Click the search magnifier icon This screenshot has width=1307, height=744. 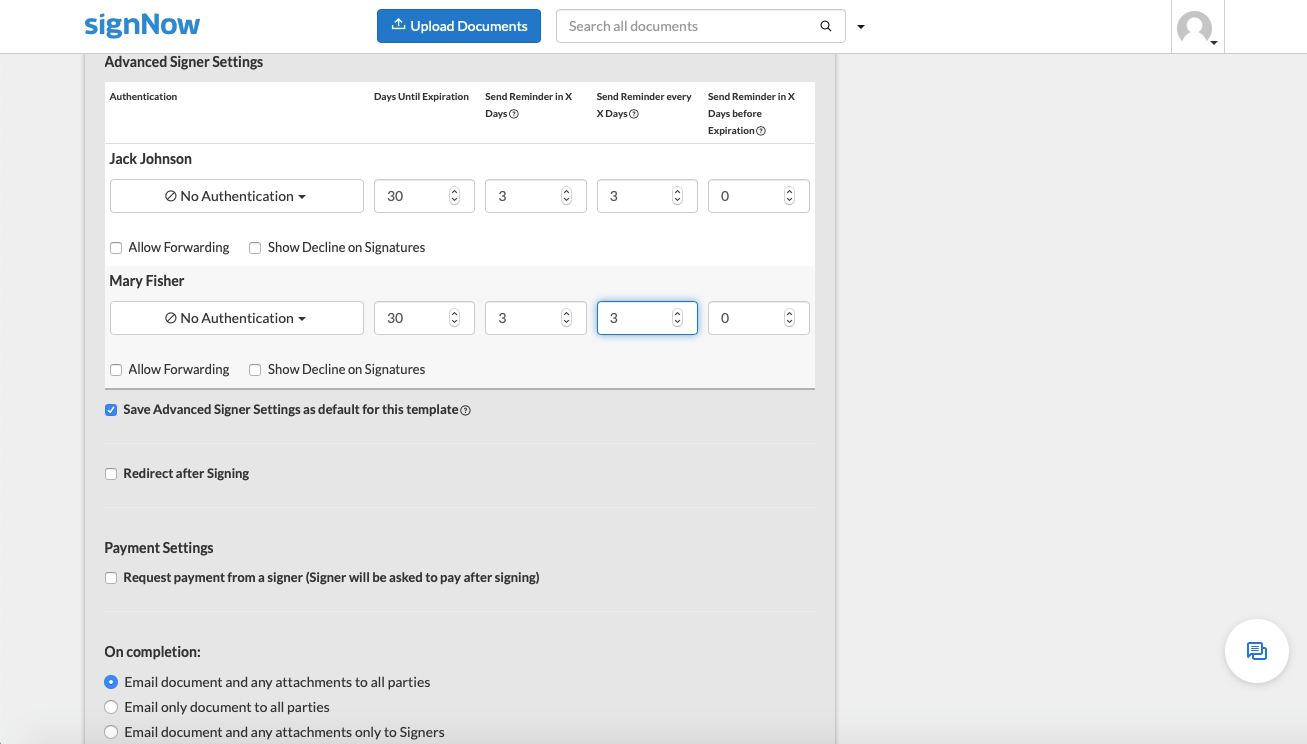(x=825, y=27)
